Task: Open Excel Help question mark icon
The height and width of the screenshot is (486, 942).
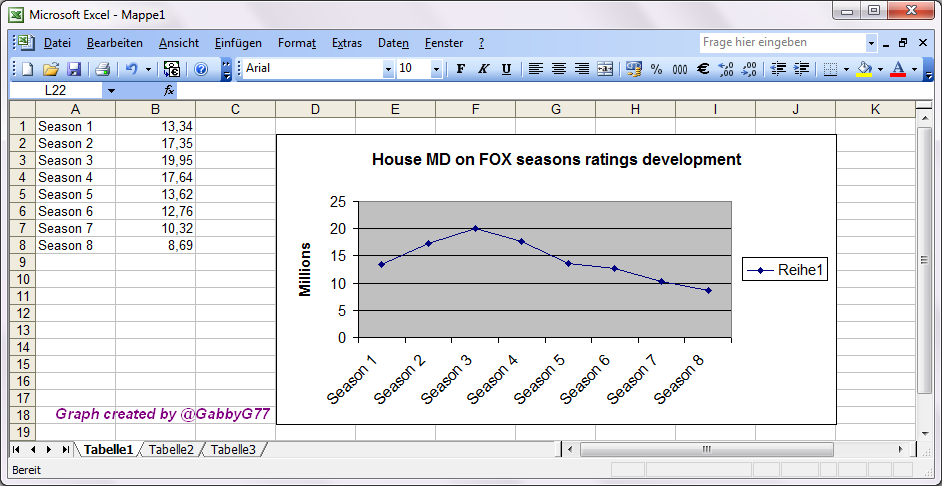Action: coord(201,69)
